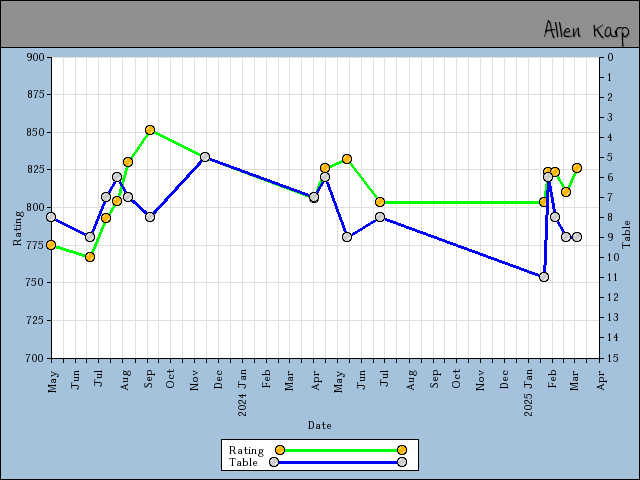This screenshot has width=640, height=480.
Task: Select the left gray marker in the legend
Action: (x=274, y=462)
